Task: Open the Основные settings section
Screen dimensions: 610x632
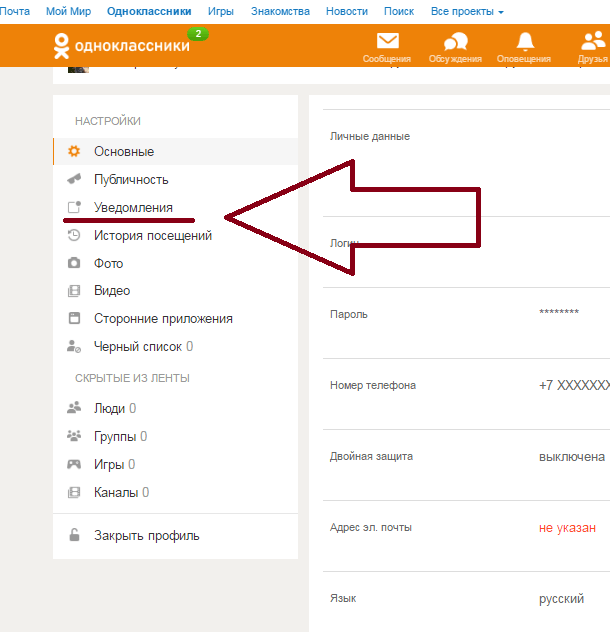Action: (175, 152)
